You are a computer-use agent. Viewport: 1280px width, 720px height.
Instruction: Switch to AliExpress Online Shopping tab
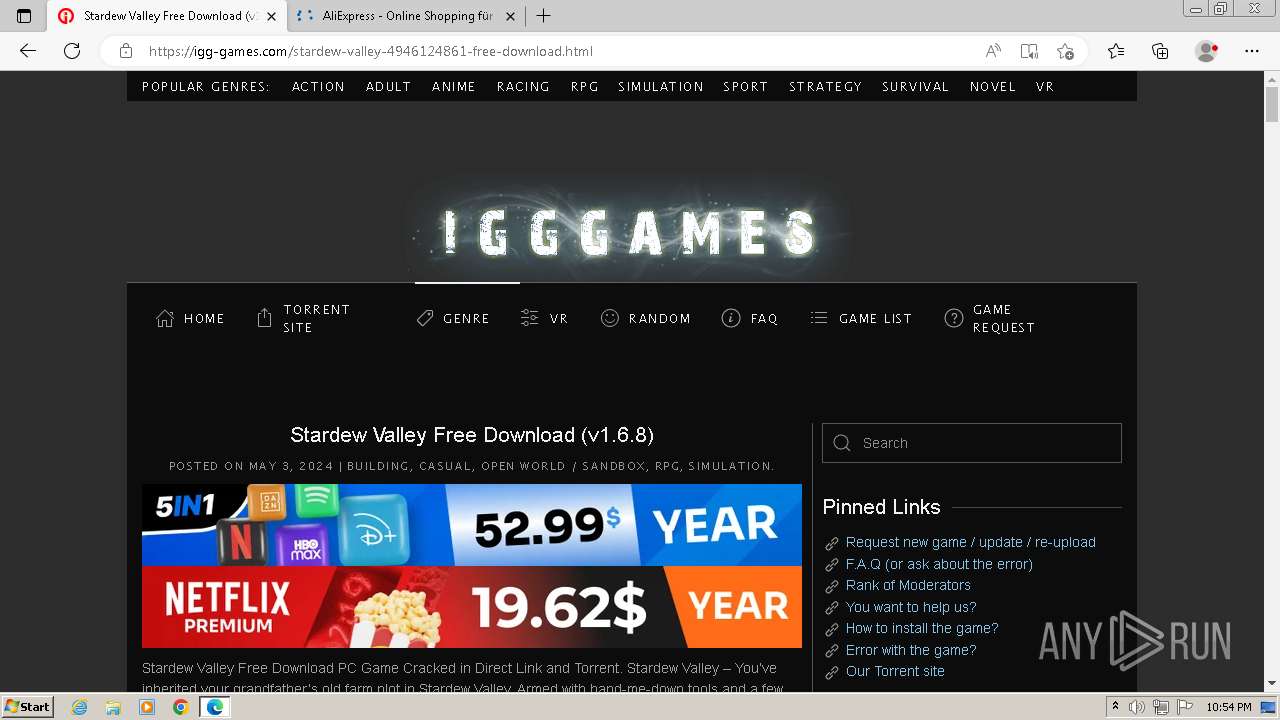click(407, 16)
